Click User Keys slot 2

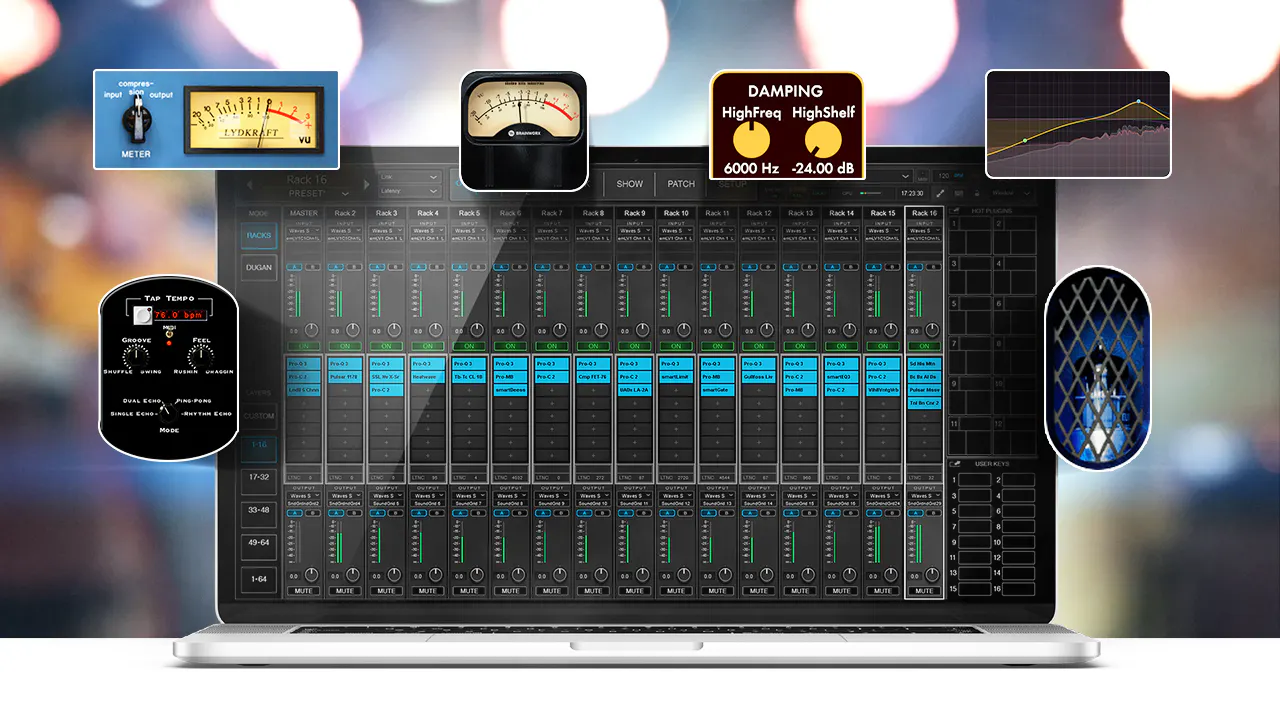pos(1018,480)
